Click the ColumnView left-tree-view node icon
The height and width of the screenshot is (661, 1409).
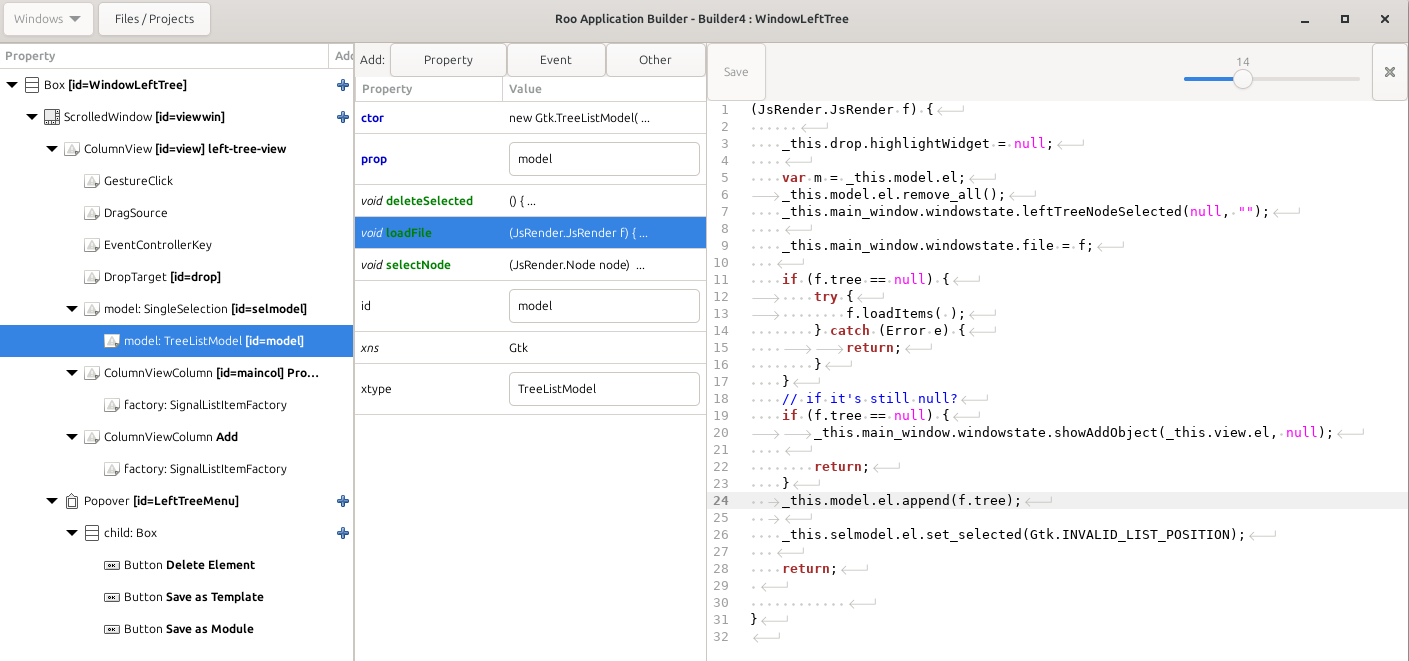click(72, 149)
